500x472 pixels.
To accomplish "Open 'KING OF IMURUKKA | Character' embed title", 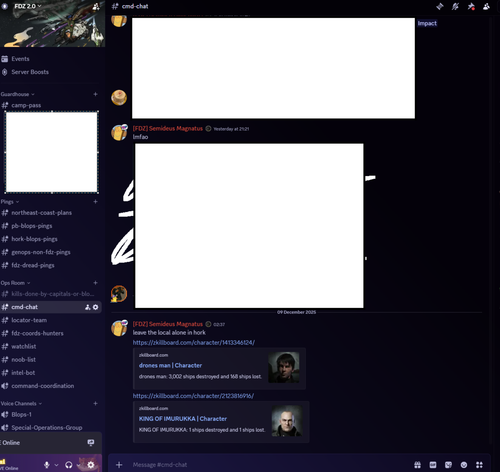I will pos(183,419).
